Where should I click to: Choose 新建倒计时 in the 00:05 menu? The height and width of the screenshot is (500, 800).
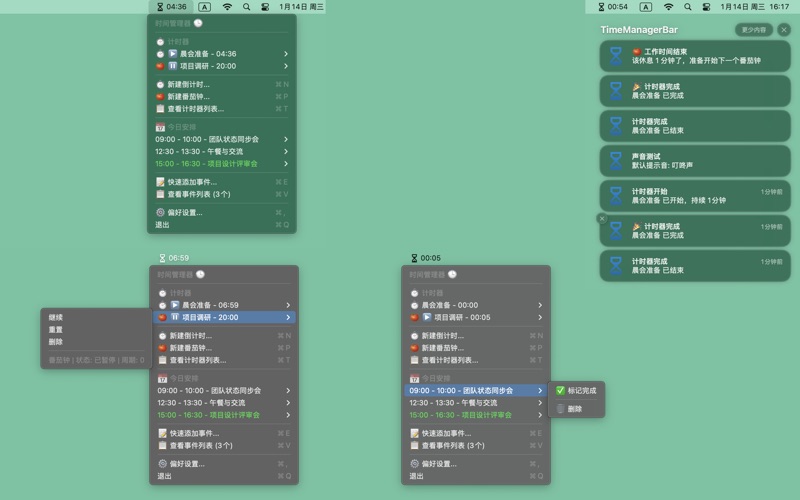click(x=476, y=336)
